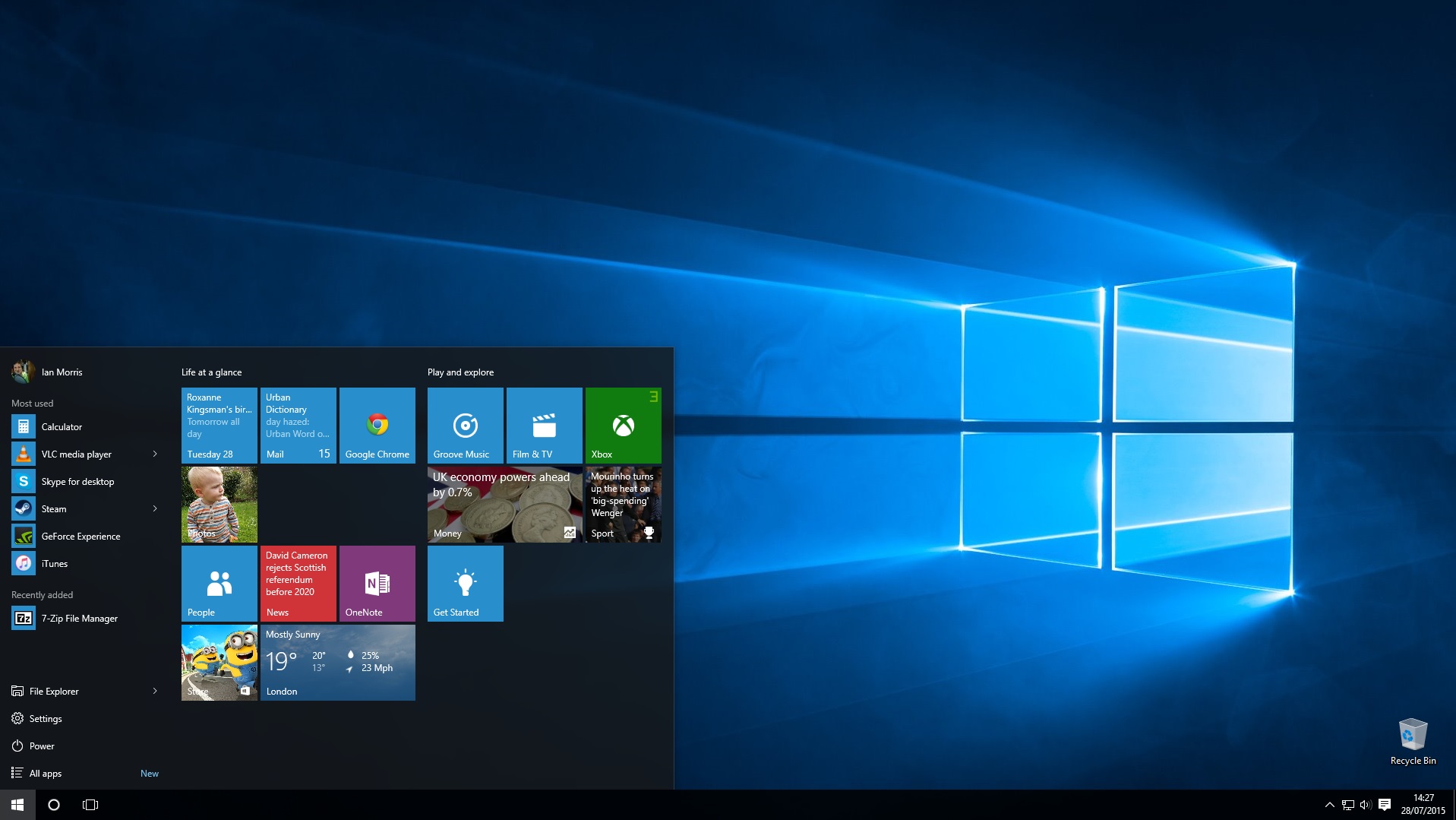This screenshot has height=820, width=1456.
Task: Launch the OneNote tile
Action: pyautogui.click(x=377, y=584)
